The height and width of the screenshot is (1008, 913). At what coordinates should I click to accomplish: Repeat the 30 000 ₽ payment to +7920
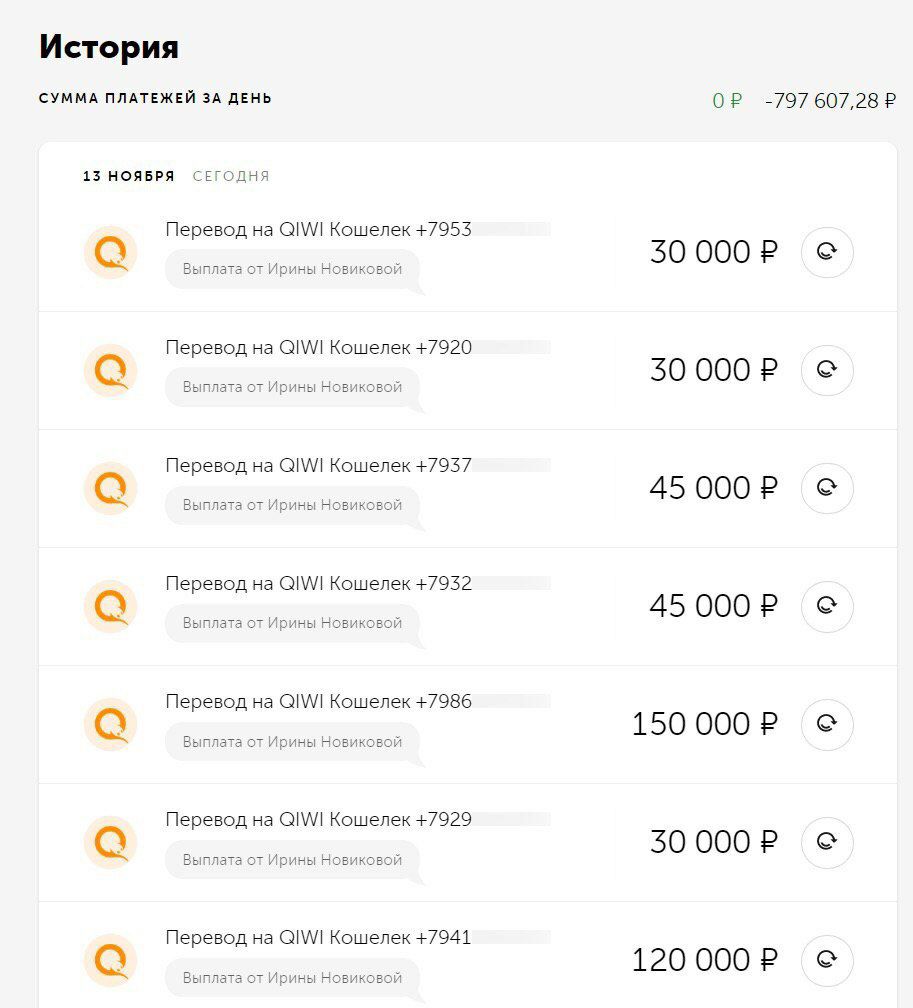coord(827,370)
